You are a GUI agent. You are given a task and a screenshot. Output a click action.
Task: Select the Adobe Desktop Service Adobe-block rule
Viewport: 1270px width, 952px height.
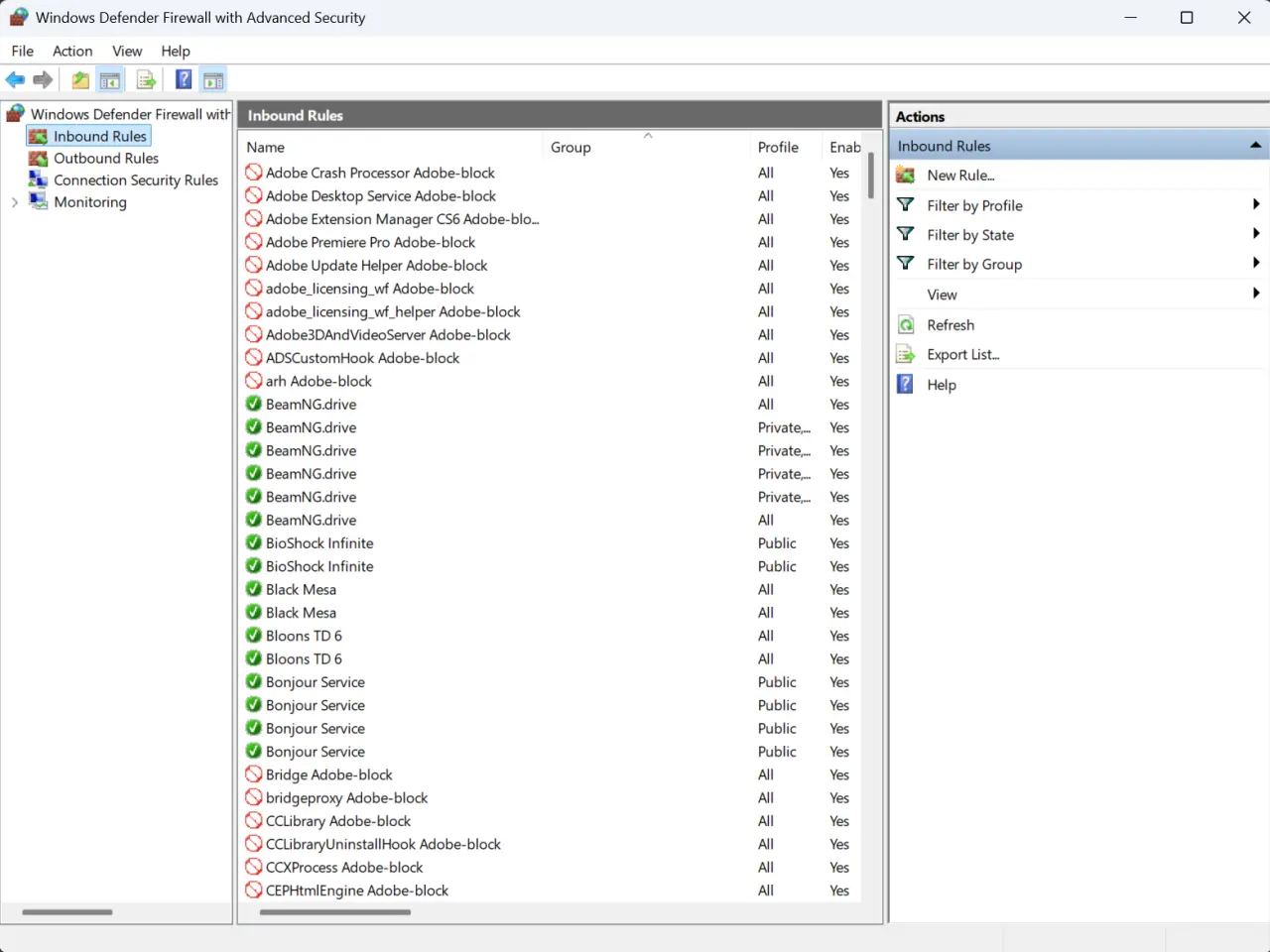381,196
